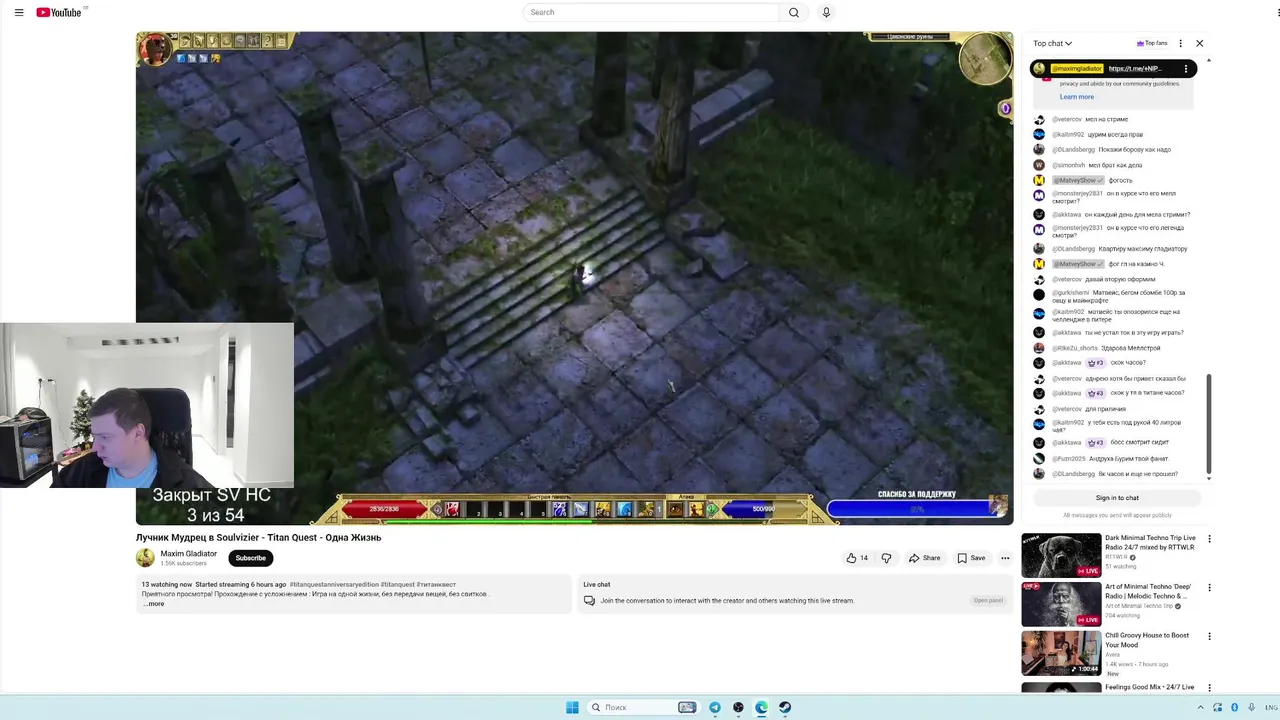
Task: Click Learn more about chat guidelines
Action: click(1077, 97)
